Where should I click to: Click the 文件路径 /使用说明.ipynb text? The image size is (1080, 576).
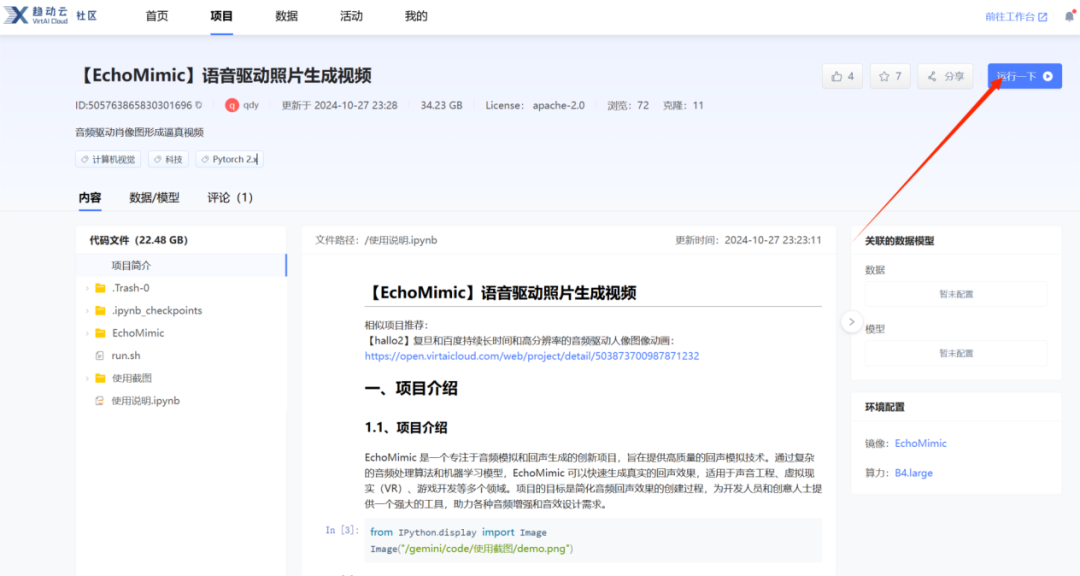(376, 240)
